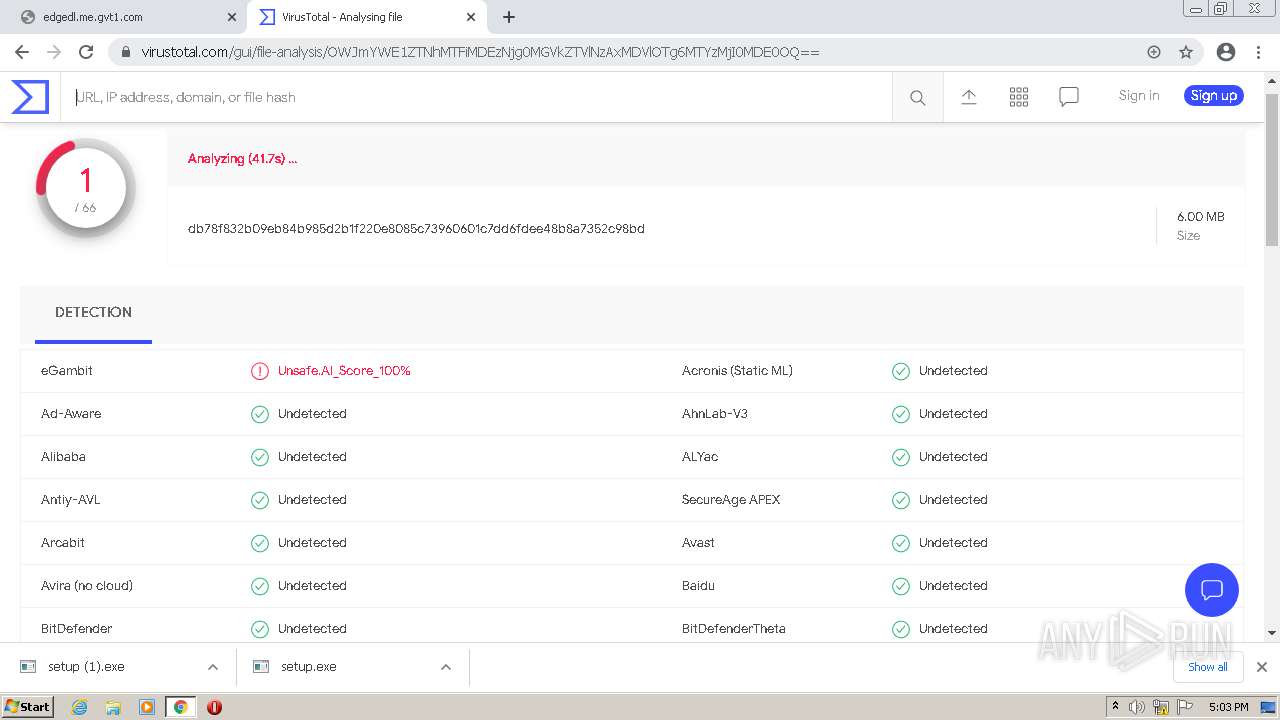The width and height of the screenshot is (1280, 720).
Task: Close the VirusTotal tab
Action: coord(471,17)
